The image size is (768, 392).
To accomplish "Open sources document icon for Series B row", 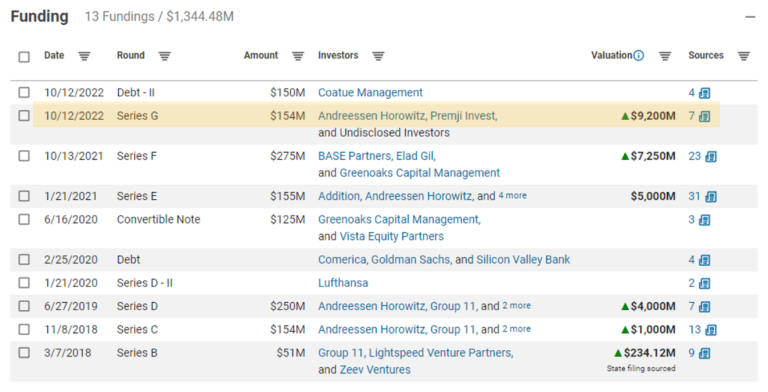I will point(705,353).
